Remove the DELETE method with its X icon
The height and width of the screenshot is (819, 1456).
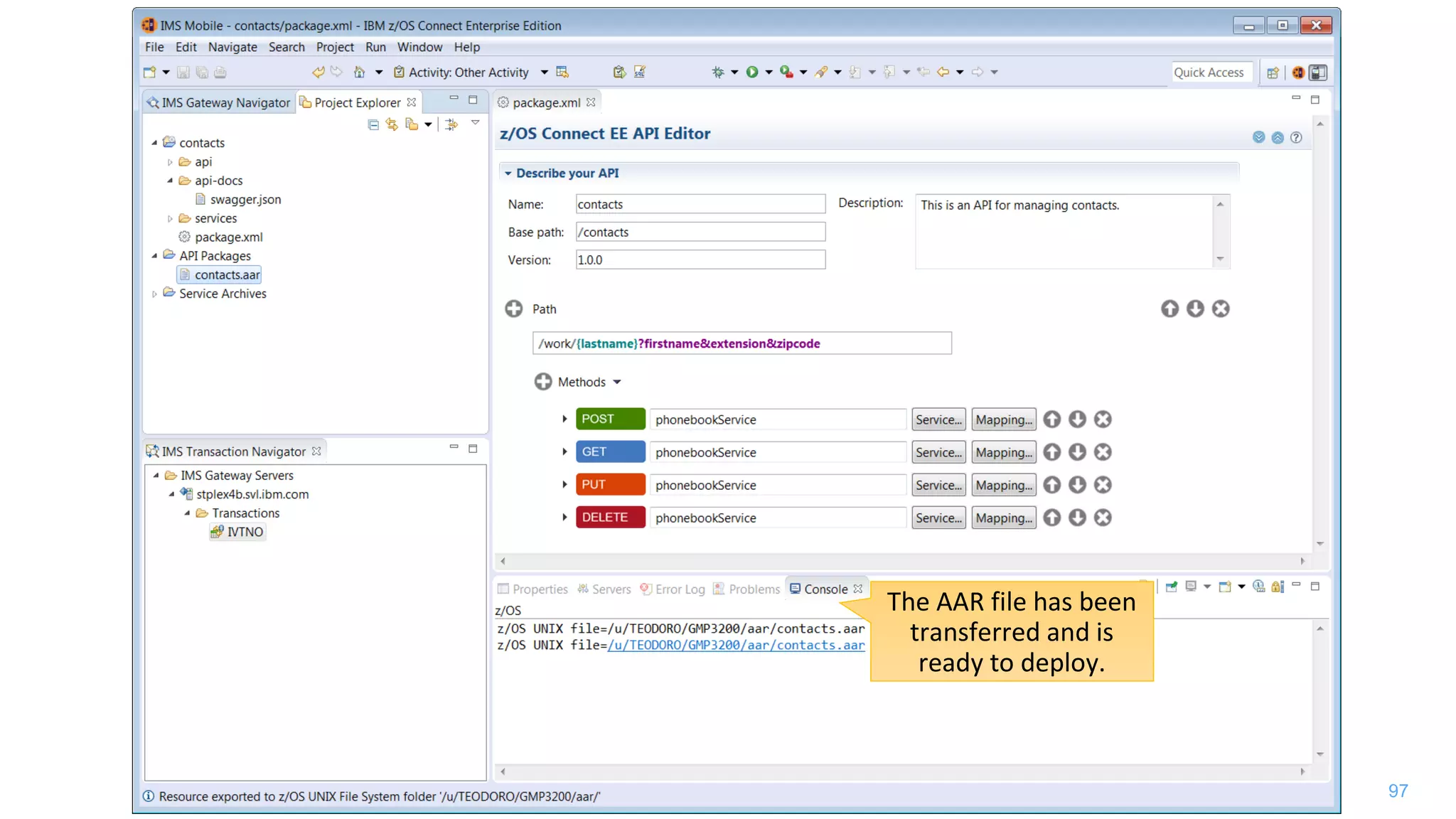[x=1103, y=518]
